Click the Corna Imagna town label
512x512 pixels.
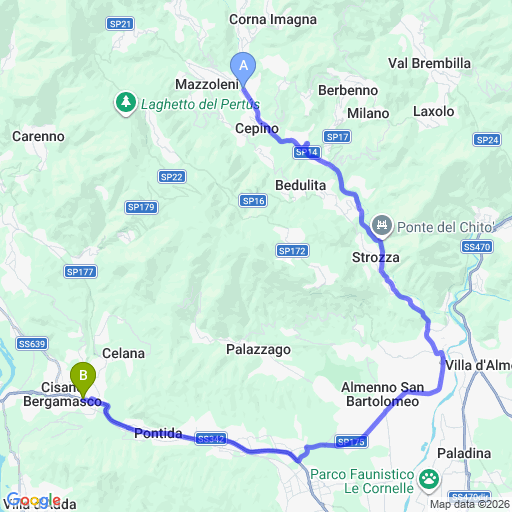coord(273,20)
